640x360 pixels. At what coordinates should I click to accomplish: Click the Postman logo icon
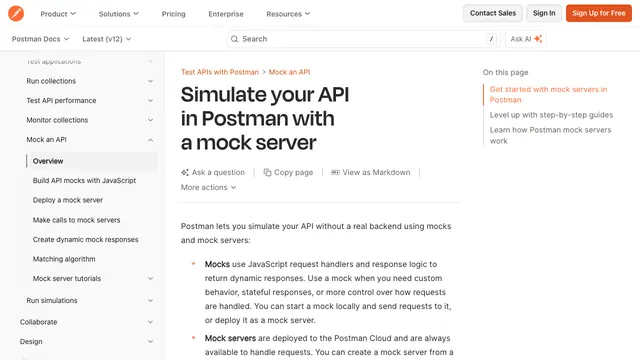pyautogui.click(x=16, y=13)
